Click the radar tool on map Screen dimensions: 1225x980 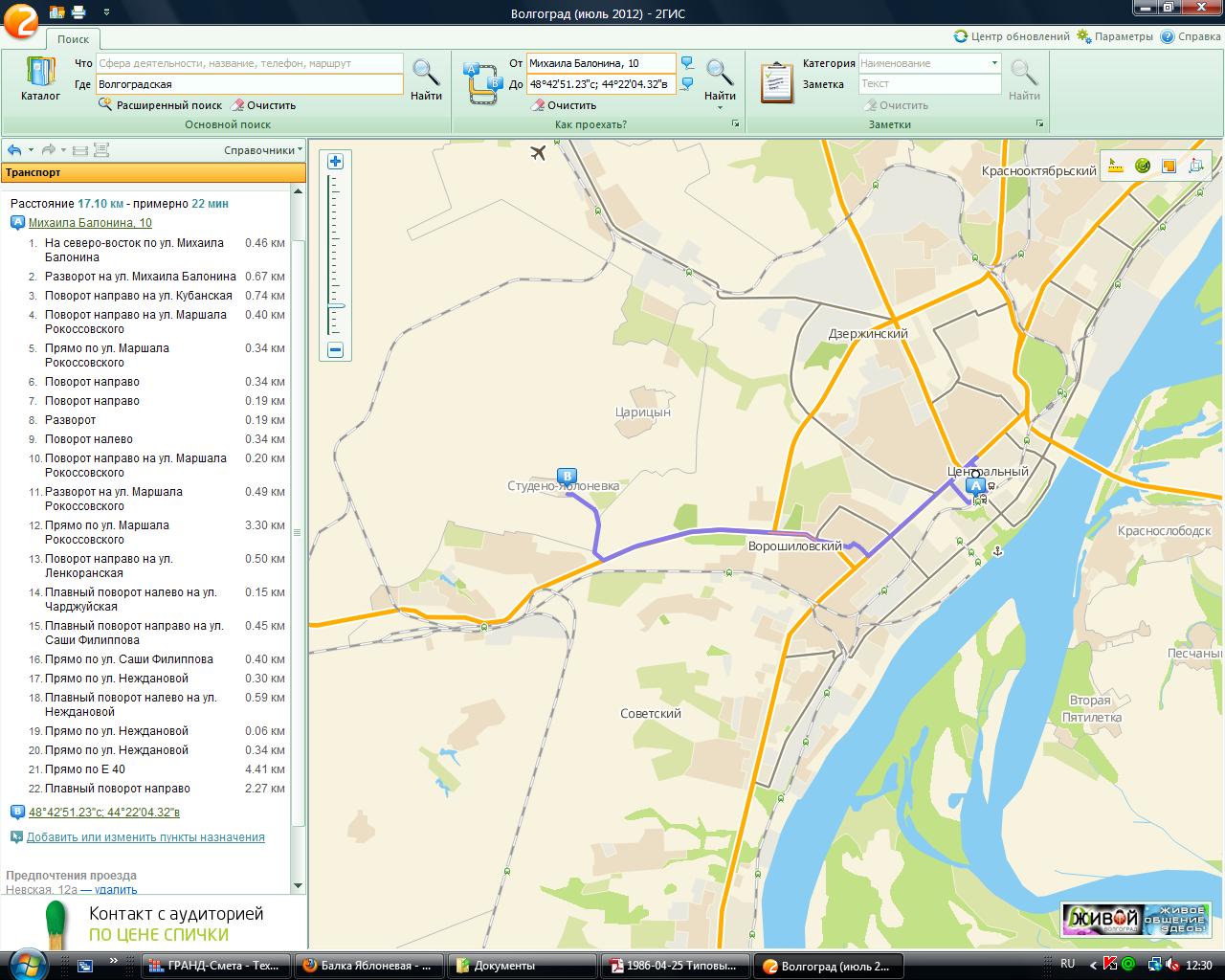click(x=1142, y=166)
